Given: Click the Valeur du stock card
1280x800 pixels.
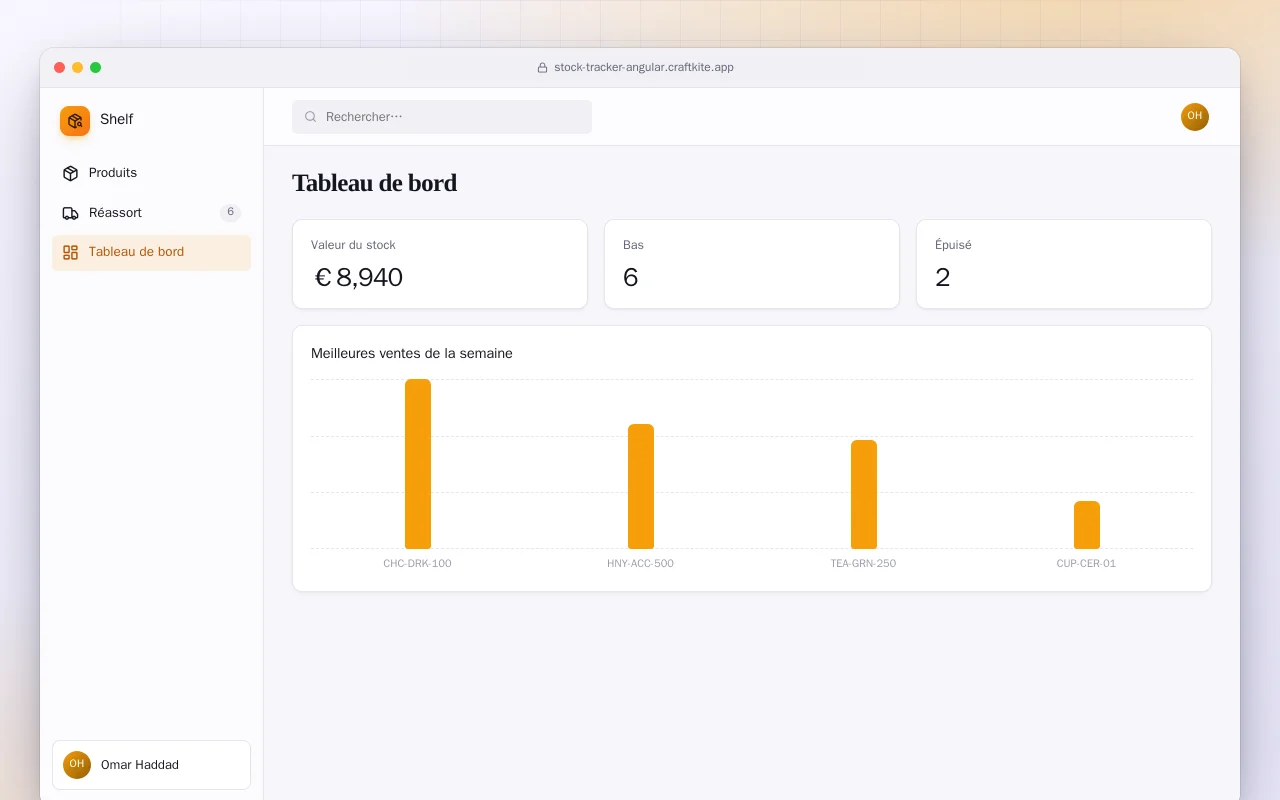Looking at the screenshot, I should pyautogui.click(x=440, y=264).
